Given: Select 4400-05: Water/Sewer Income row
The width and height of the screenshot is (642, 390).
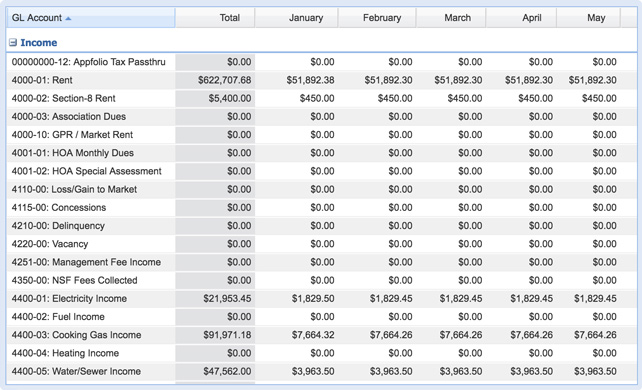Looking at the screenshot, I should 321,372.
